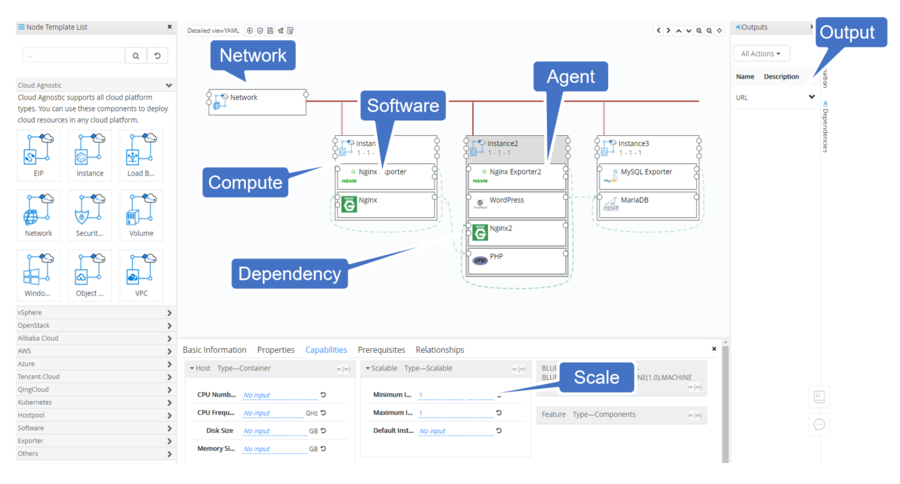Click the refresh template list button
Image resolution: width=900 pixels, height=484 pixels.
click(157, 56)
